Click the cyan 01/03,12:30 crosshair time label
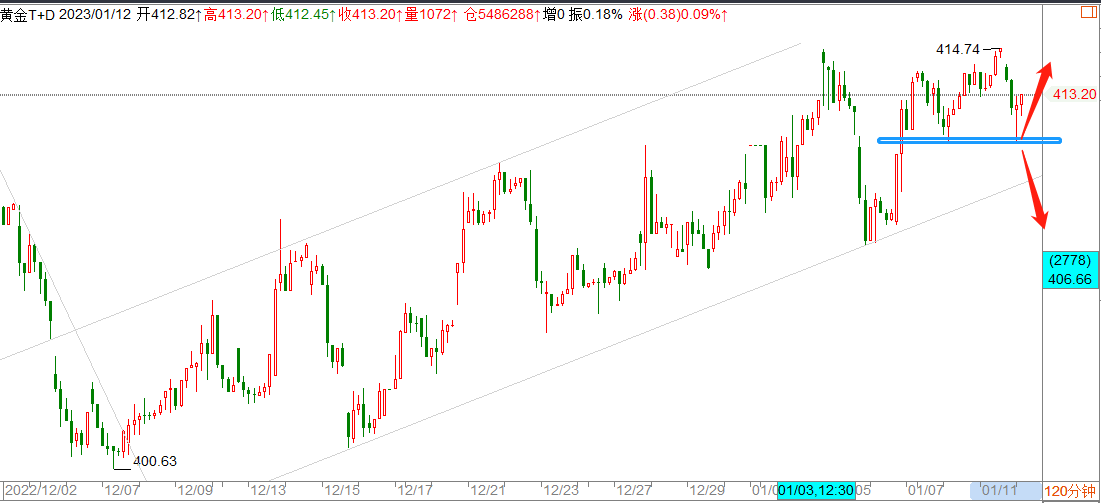This screenshot has height=503, width=1101. (816, 490)
